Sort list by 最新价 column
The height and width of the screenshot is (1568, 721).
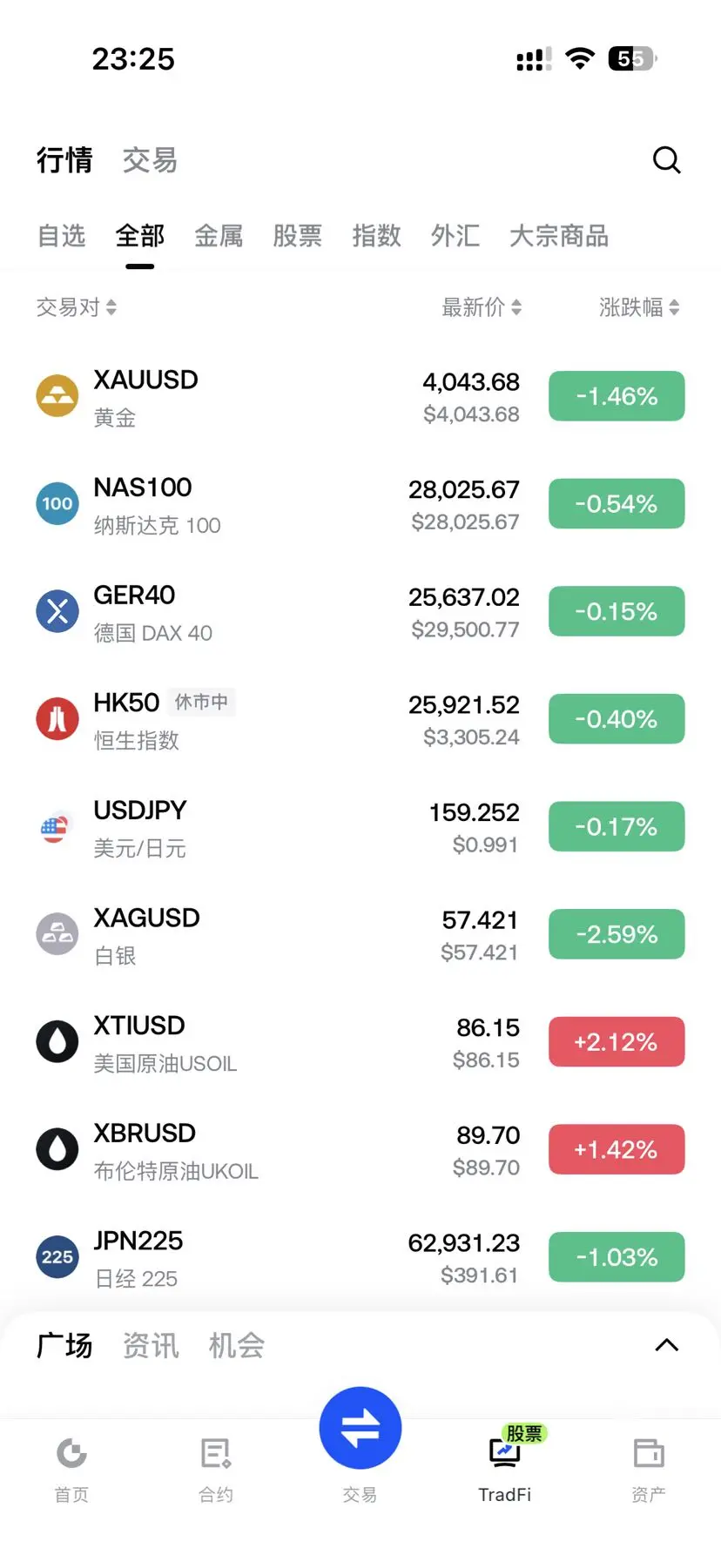[x=482, y=307]
